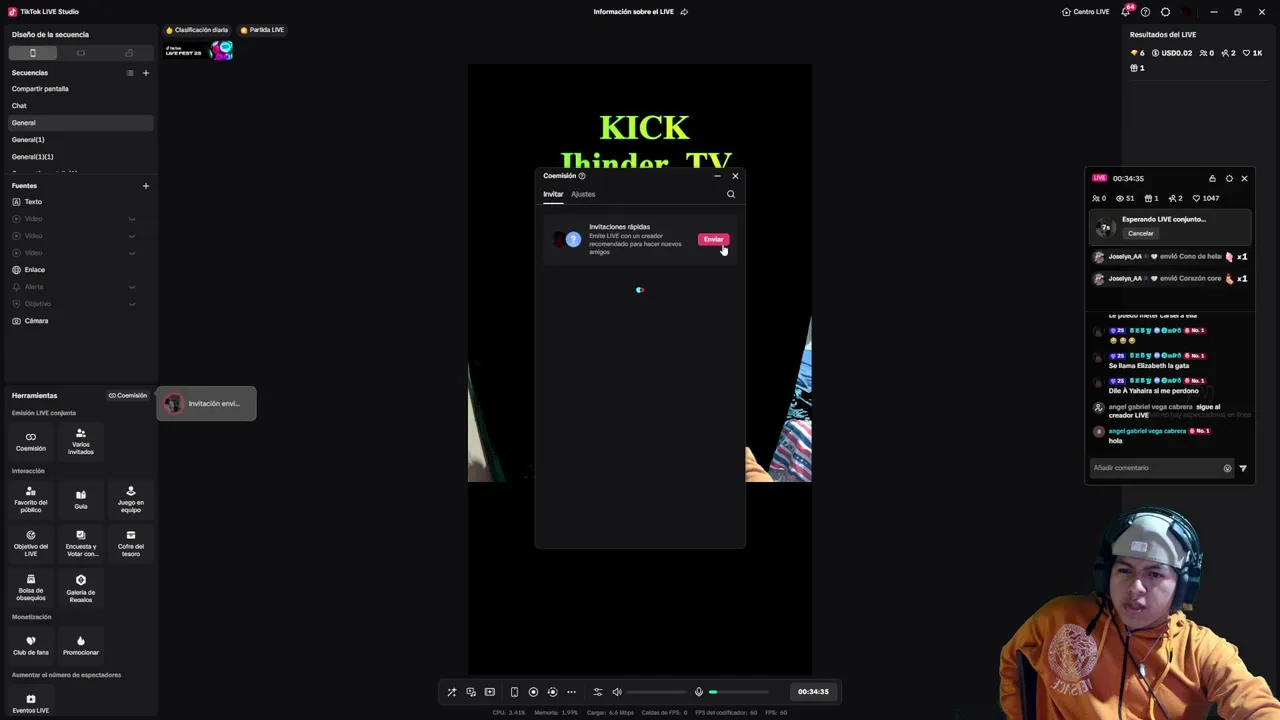Open the Clasificación diaria tab
This screenshot has height=720, width=1280.
click(x=197, y=30)
